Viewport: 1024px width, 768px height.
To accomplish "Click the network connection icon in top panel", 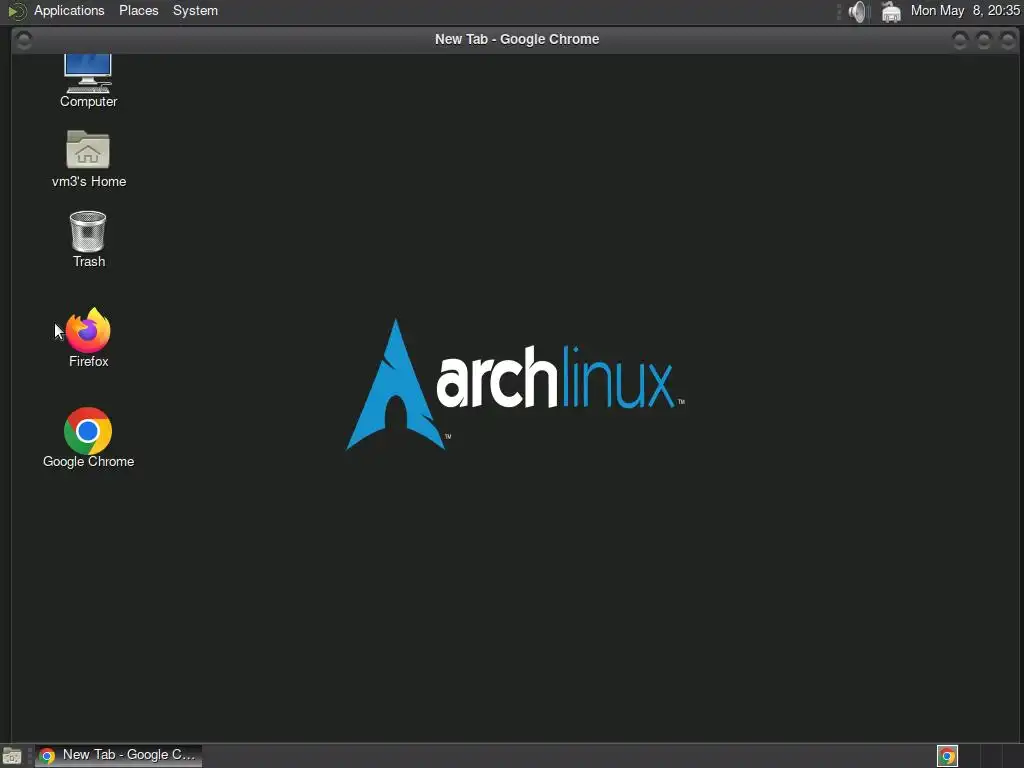I will (891, 11).
